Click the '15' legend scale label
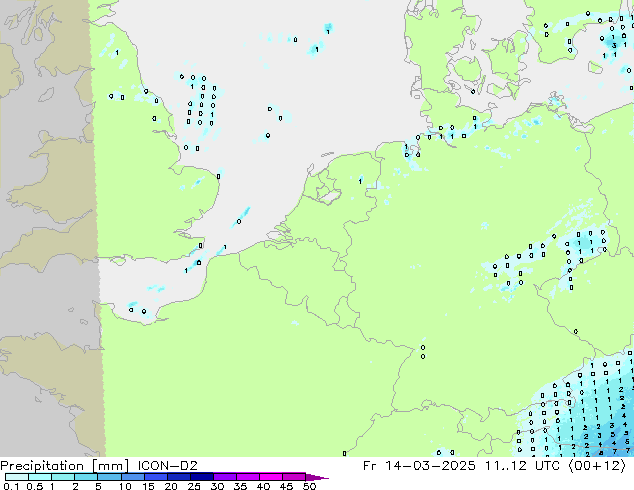Viewport: 634px width, 490px height. coord(148,486)
